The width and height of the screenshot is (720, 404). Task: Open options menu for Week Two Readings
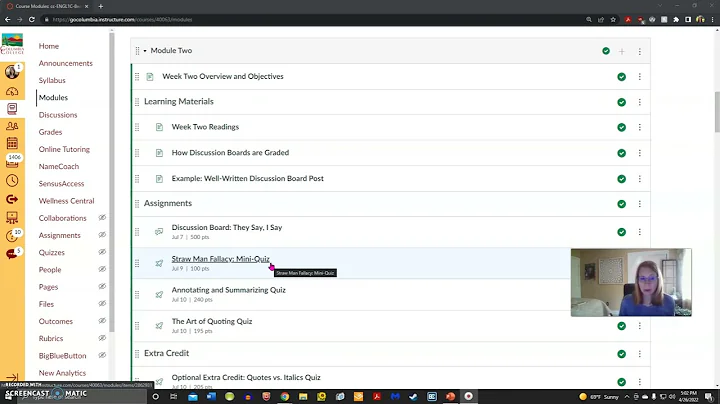point(640,127)
